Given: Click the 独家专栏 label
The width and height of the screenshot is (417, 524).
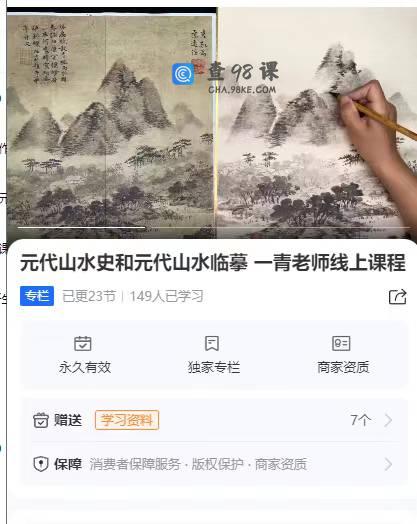Looking at the screenshot, I should 214,367.
